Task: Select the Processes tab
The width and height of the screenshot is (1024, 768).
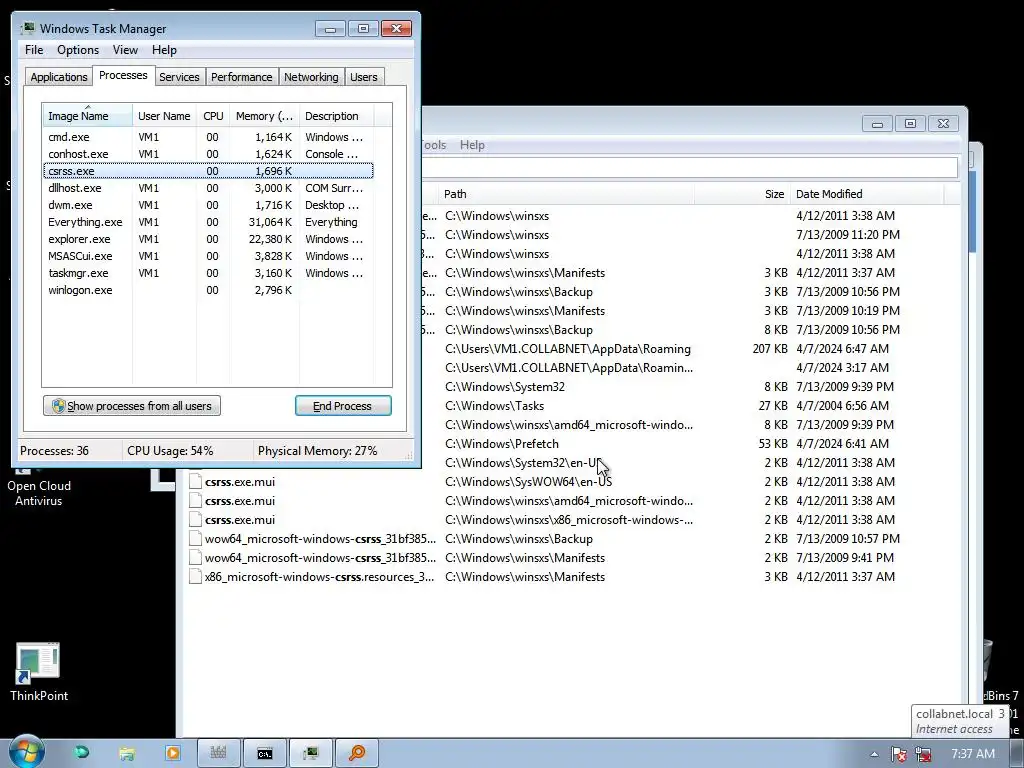Action: click(123, 75)
